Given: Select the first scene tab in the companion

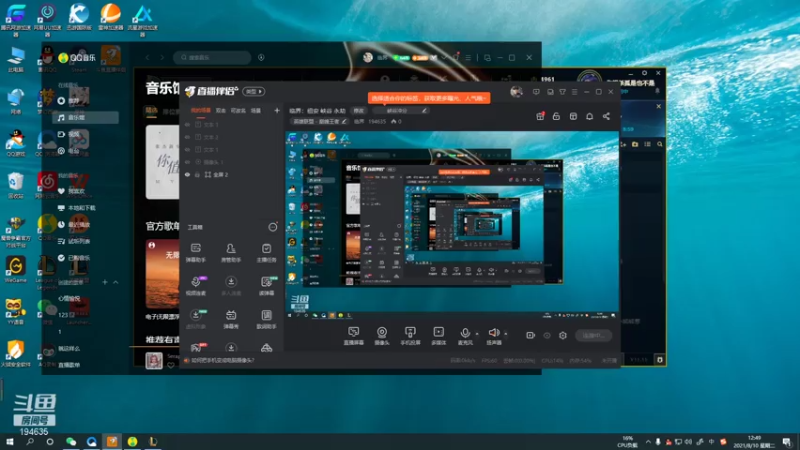Looking at the screenshot, I should tap(201, 110).
